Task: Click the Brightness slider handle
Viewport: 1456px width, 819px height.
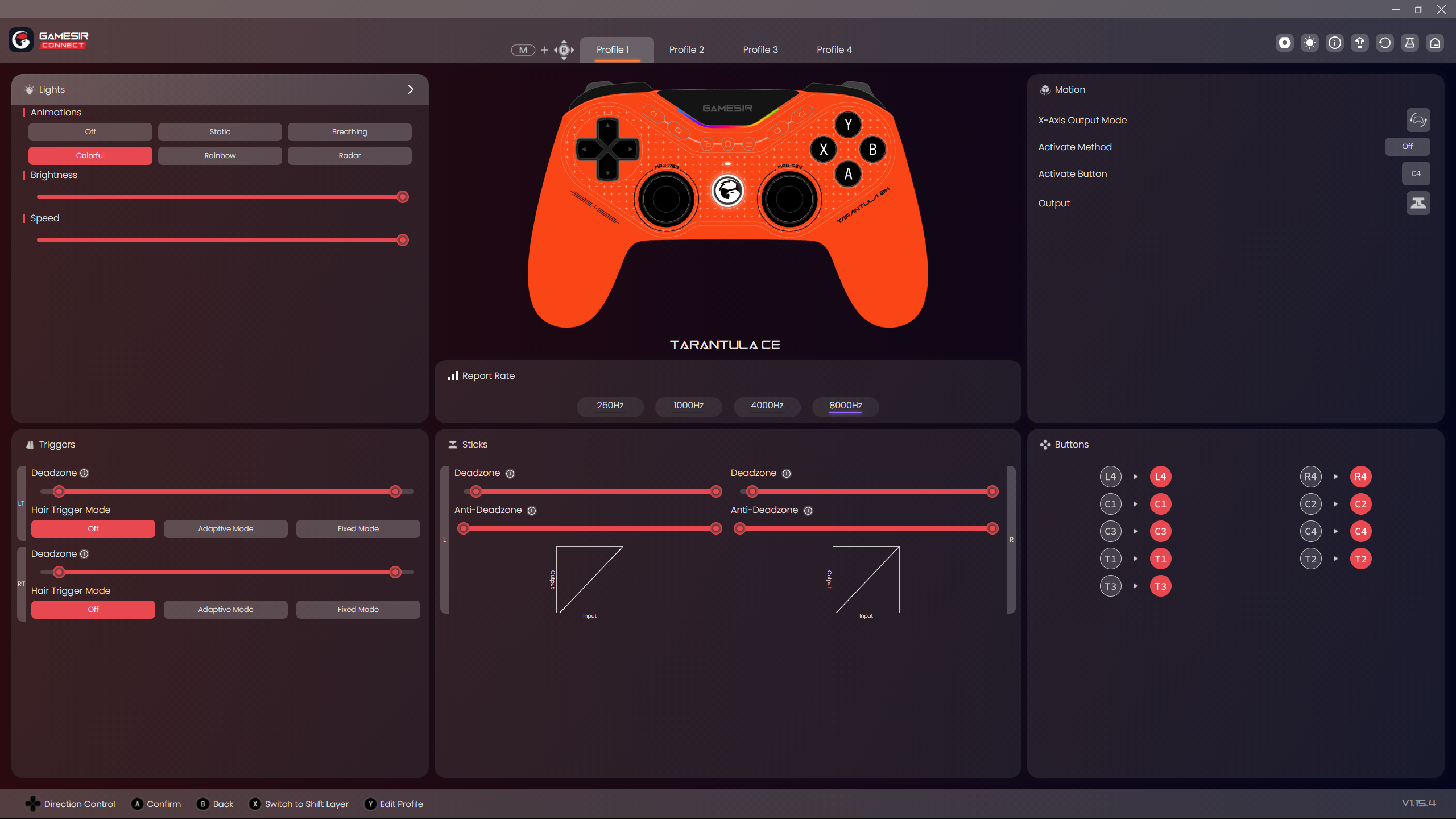Action: click(403, 197)
